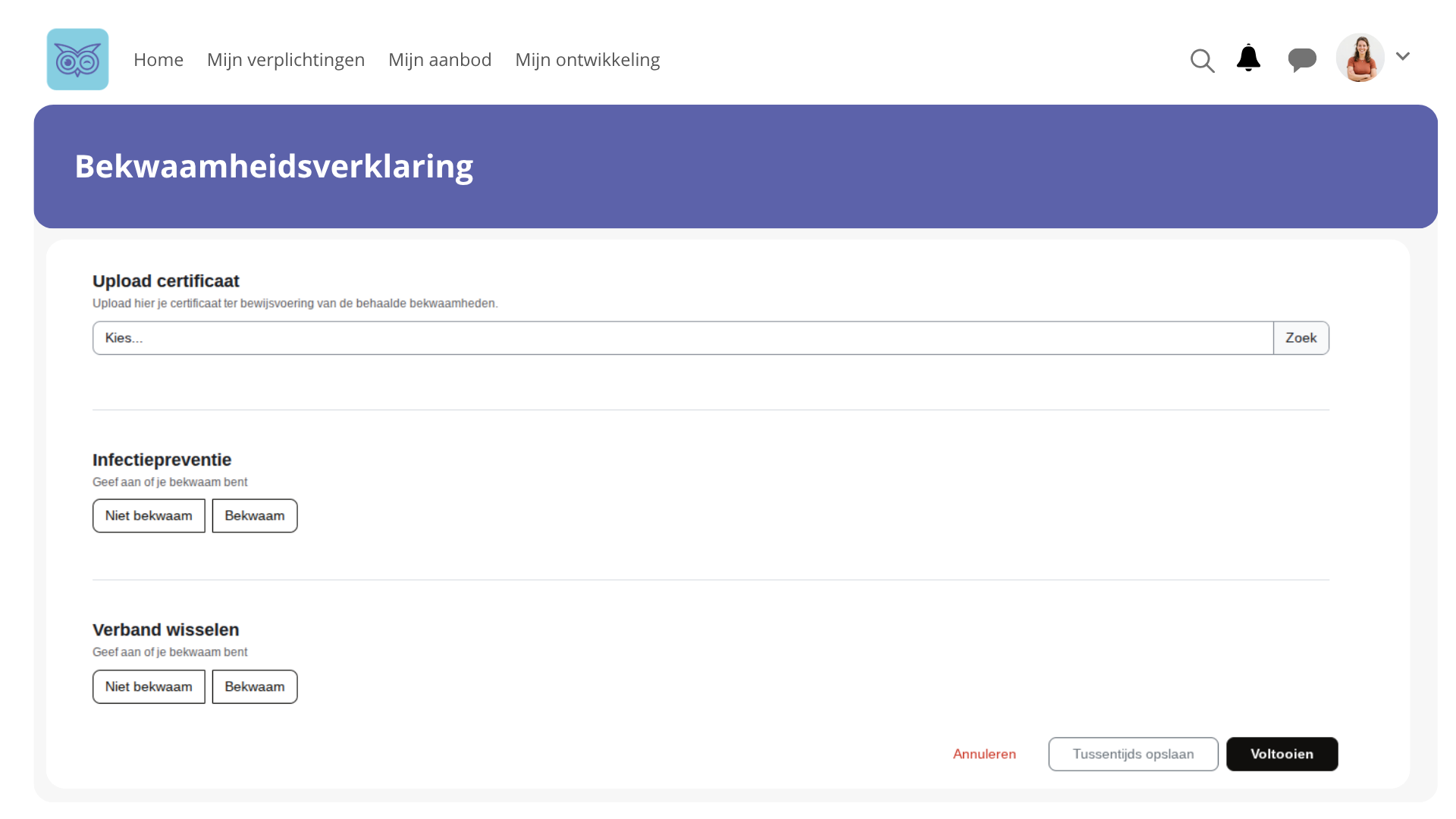Open Mijn aanbod menu
The width and height of the screenshot is (1456, 819).
[x=440, y=59]
